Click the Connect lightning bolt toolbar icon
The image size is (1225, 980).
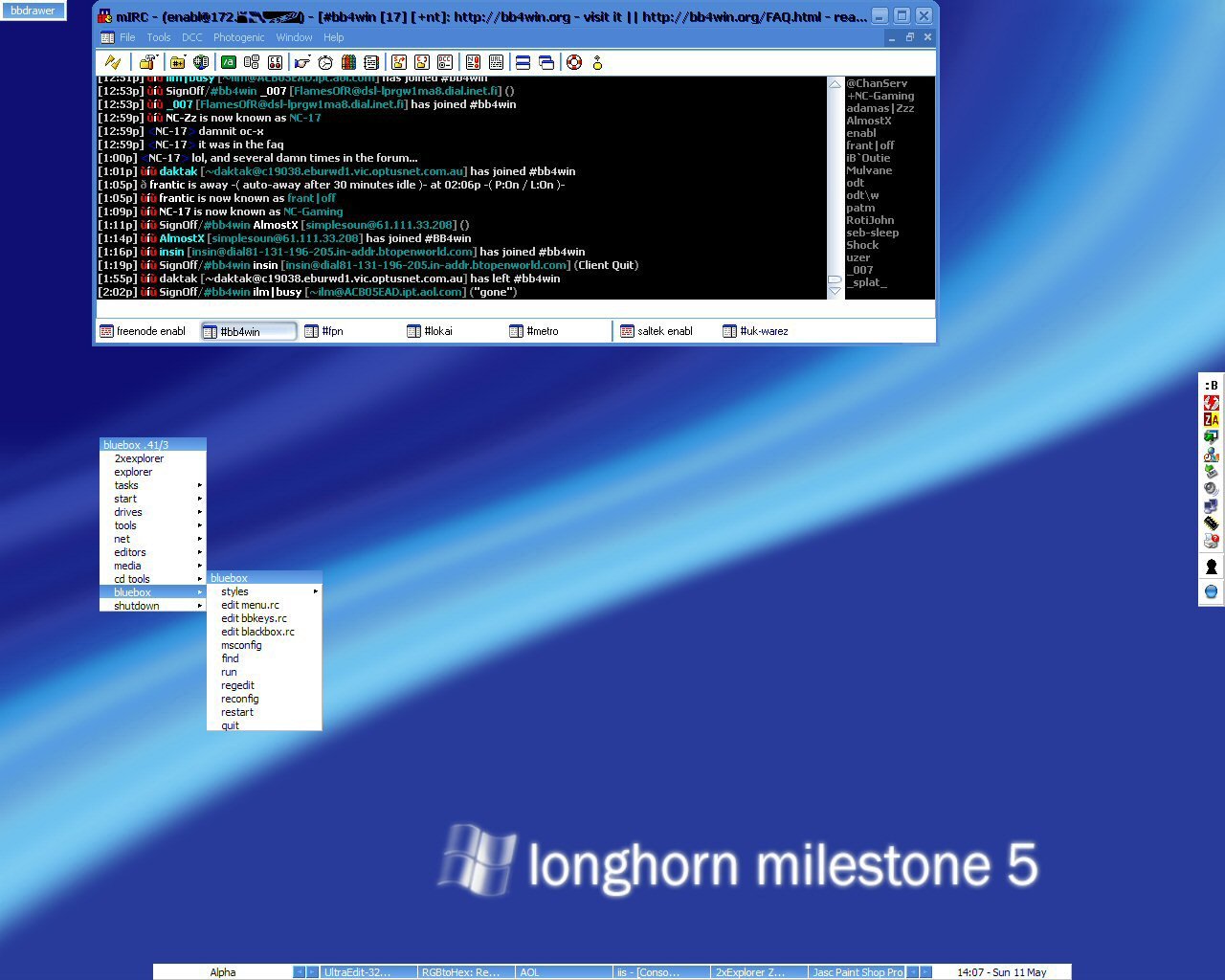[x=112, y=62]
